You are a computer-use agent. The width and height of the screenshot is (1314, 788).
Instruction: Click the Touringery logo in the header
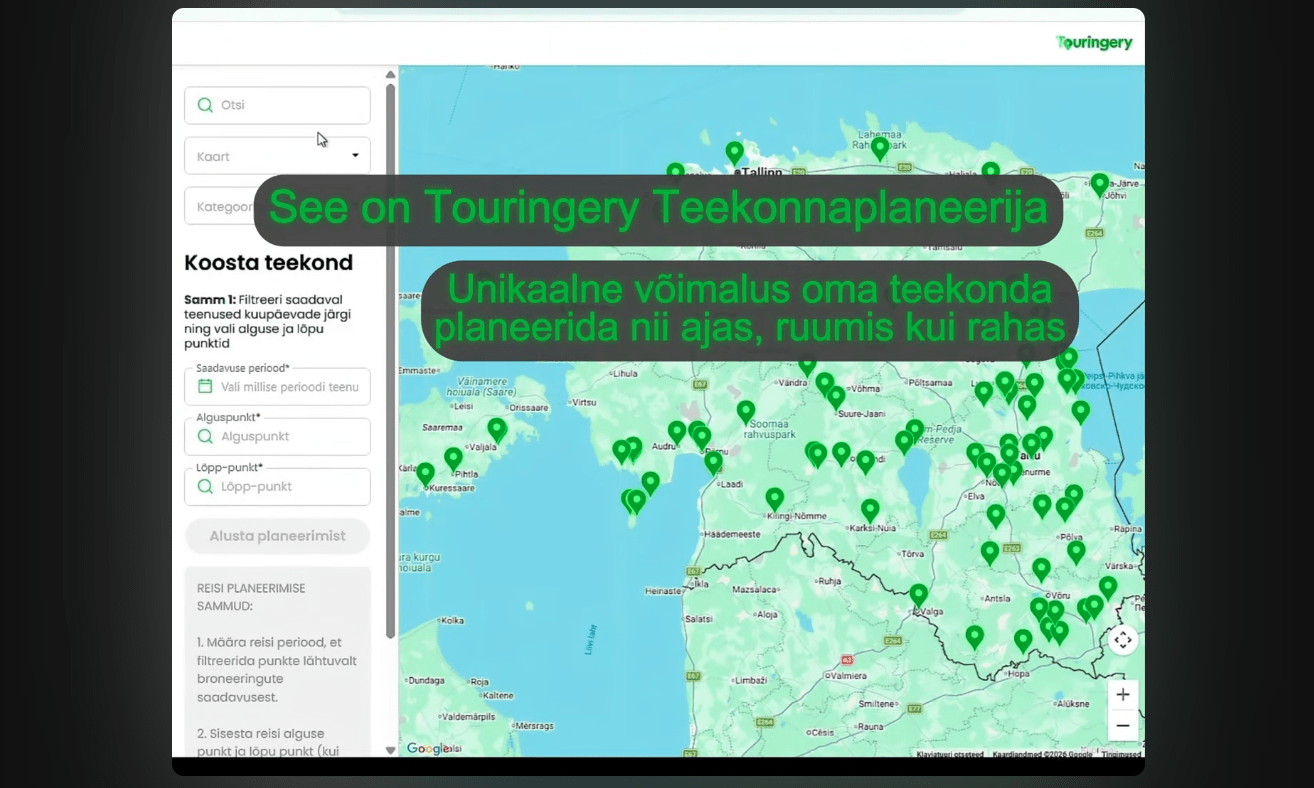tap(1094, 43)
